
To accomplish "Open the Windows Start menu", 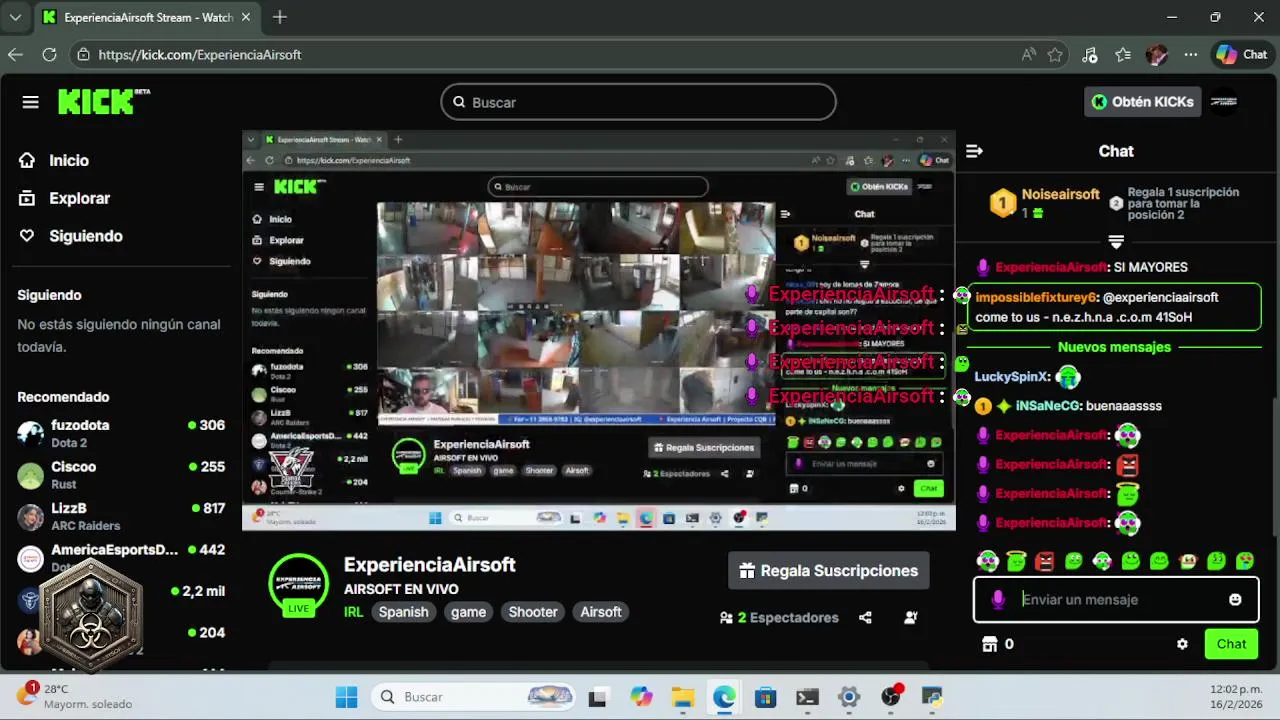I will (x=346, y=696).
